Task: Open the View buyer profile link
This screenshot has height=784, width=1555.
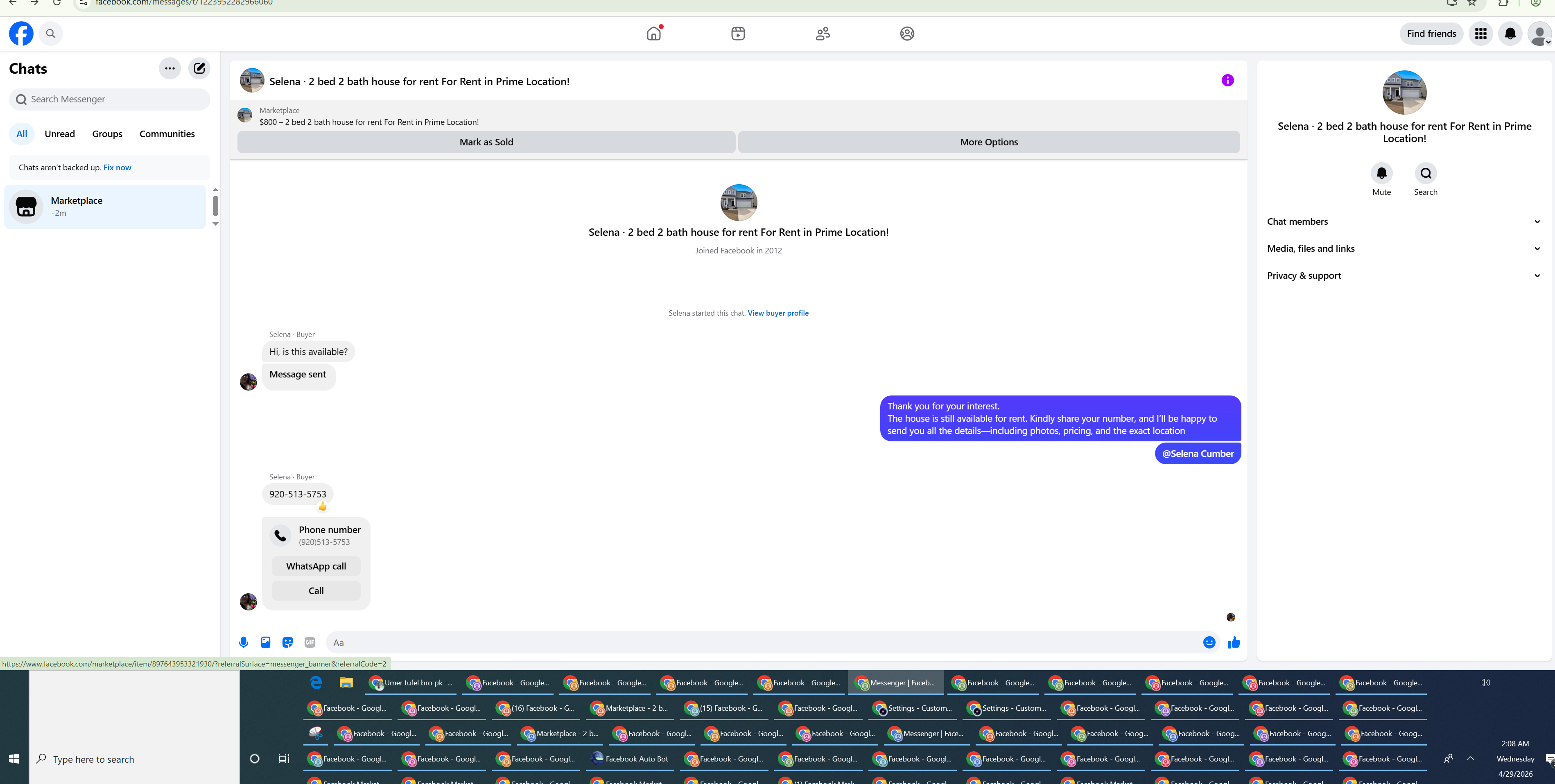Action: coord(777,313)
